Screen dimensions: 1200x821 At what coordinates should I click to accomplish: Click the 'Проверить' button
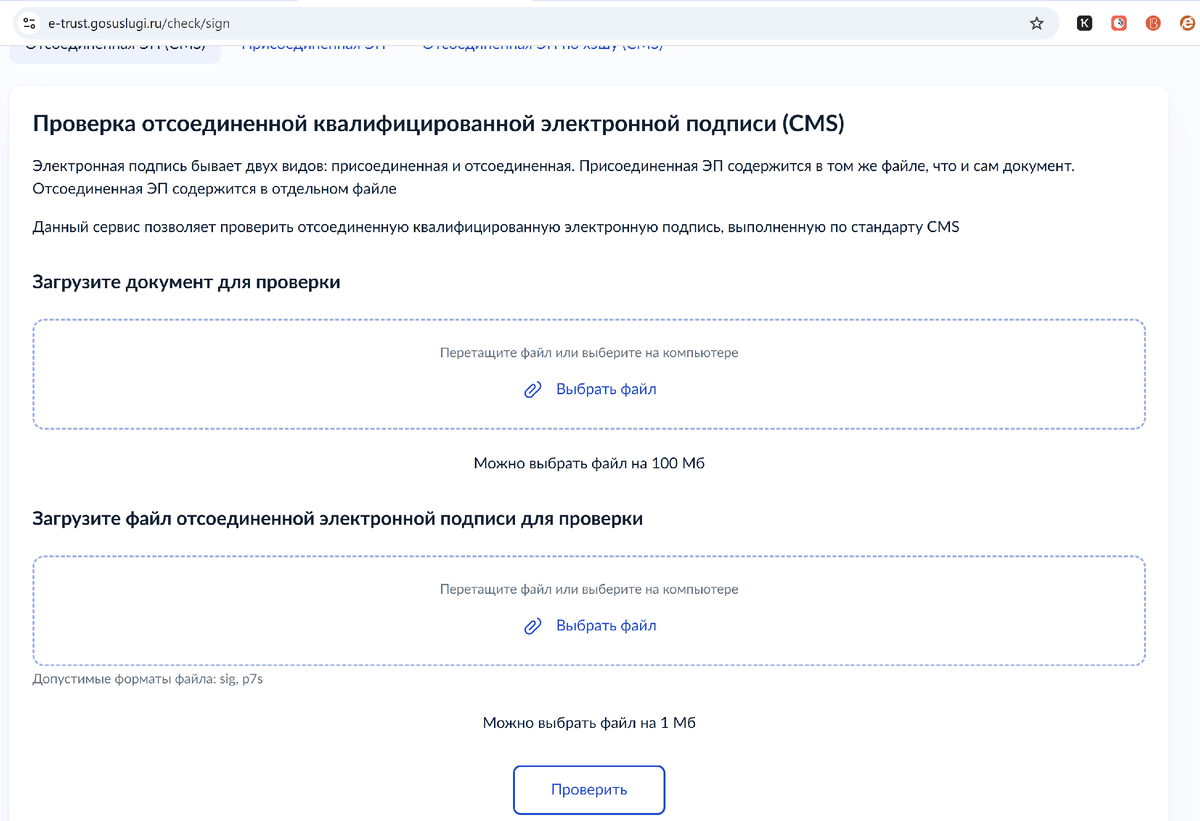[x=589, y=790]
